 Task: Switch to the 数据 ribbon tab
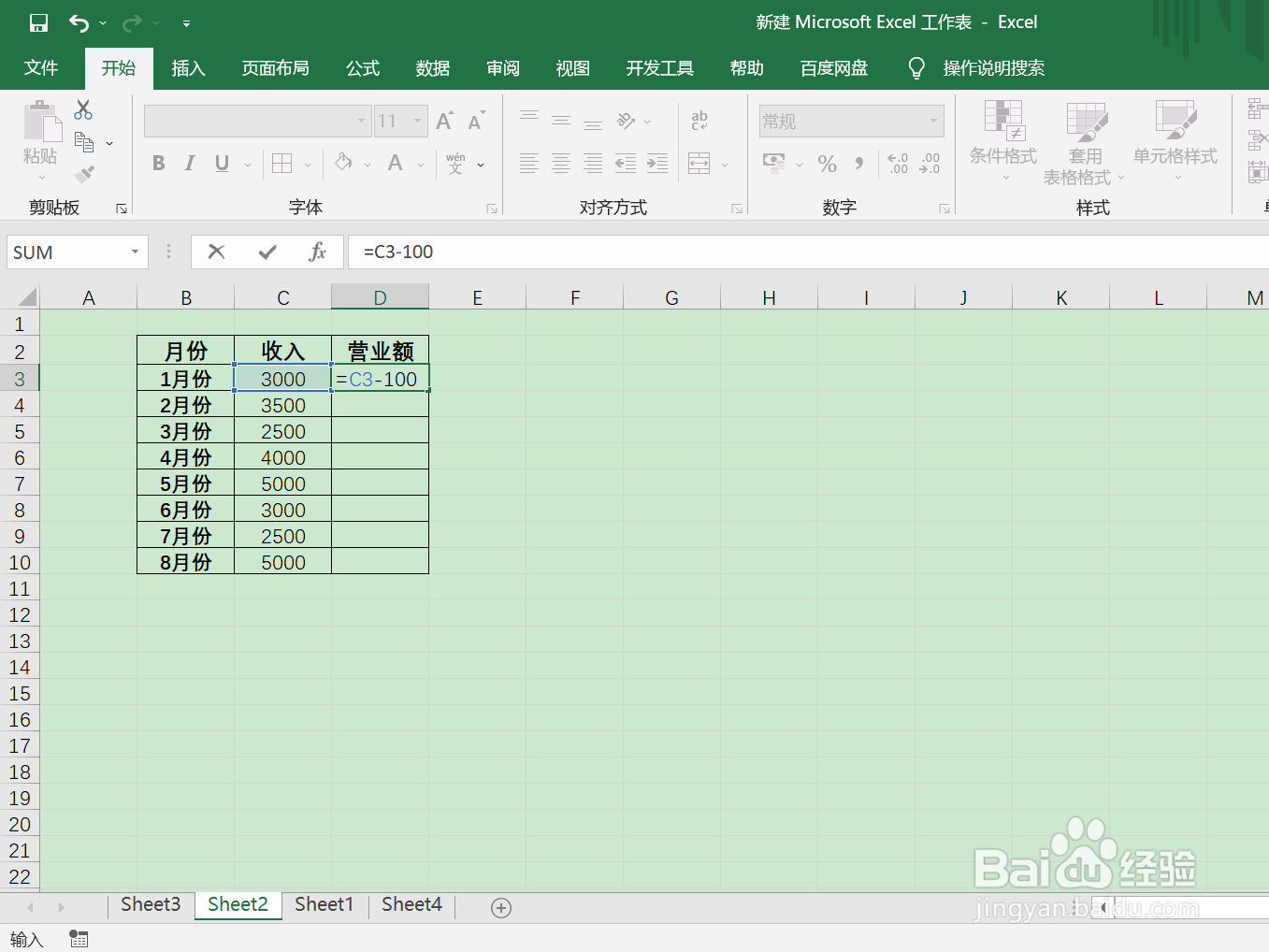(x=432, y=67)
